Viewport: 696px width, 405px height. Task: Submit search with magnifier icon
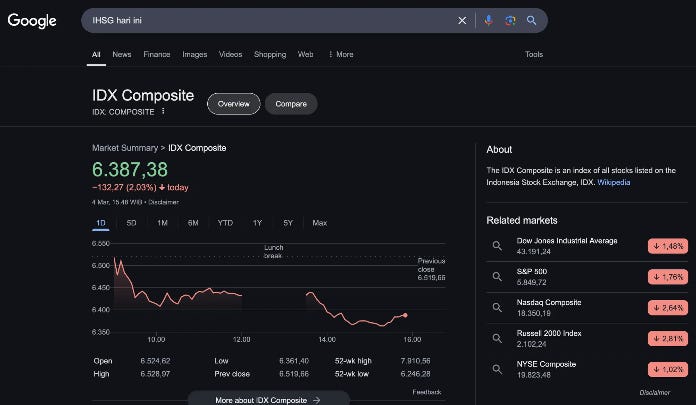click(531, 20)
